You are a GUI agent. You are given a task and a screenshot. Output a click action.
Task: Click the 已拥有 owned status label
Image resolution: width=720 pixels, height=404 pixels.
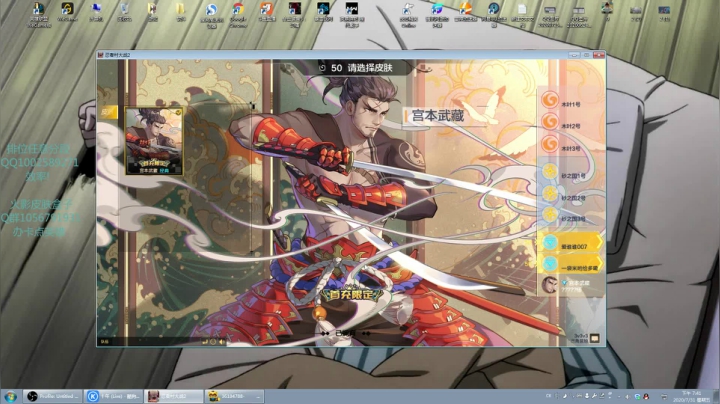[x=345, y=333]
